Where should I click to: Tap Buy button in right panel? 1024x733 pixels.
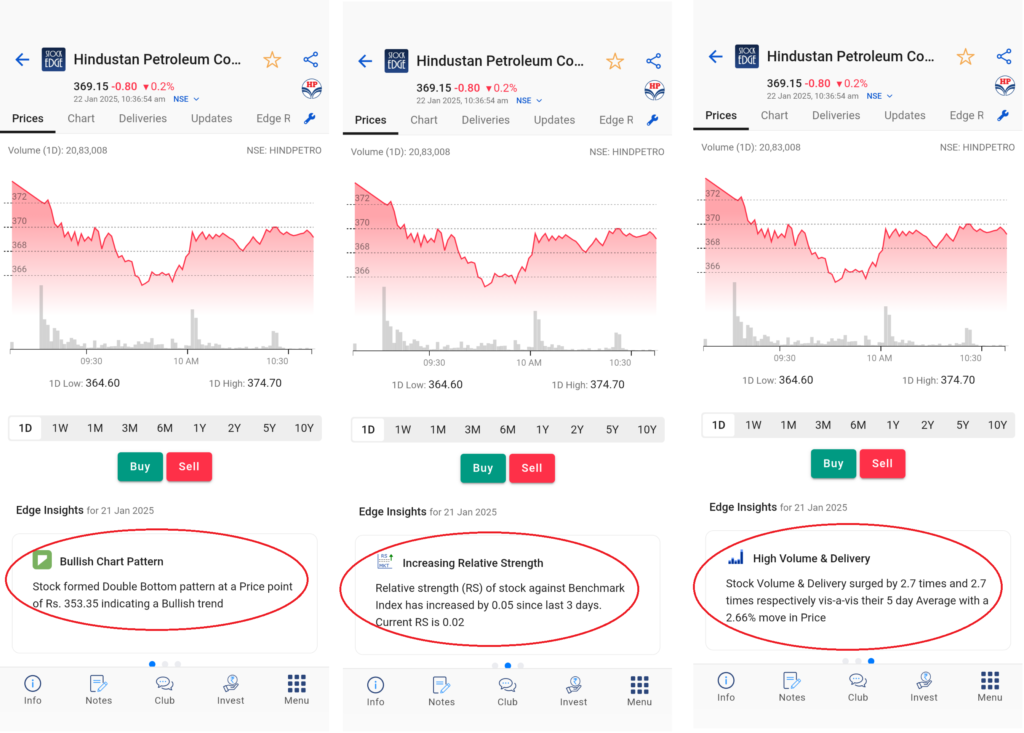point(833,463)
